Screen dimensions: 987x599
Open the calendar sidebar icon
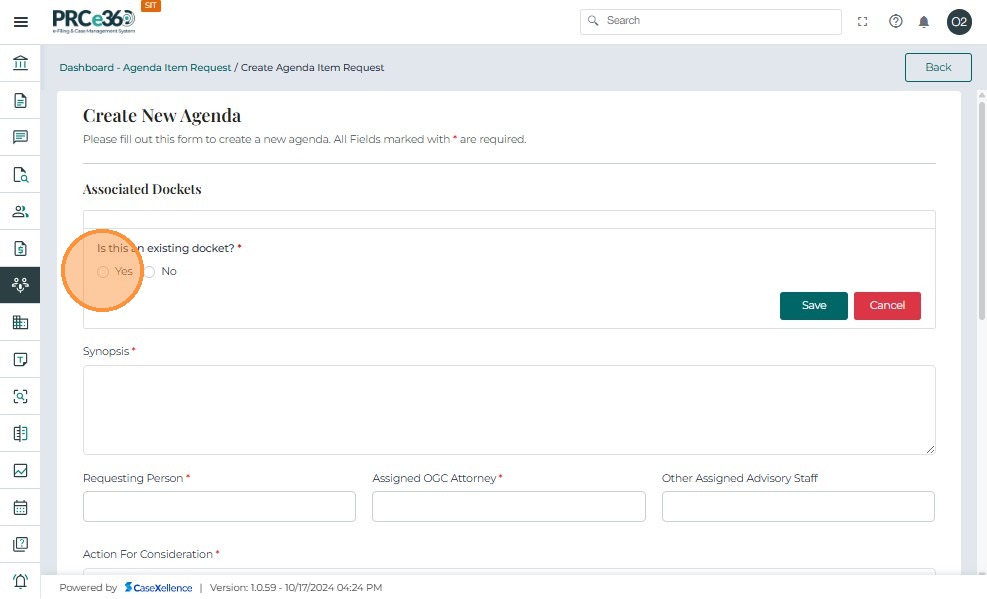pyautogui.click(x=20, y=507)
